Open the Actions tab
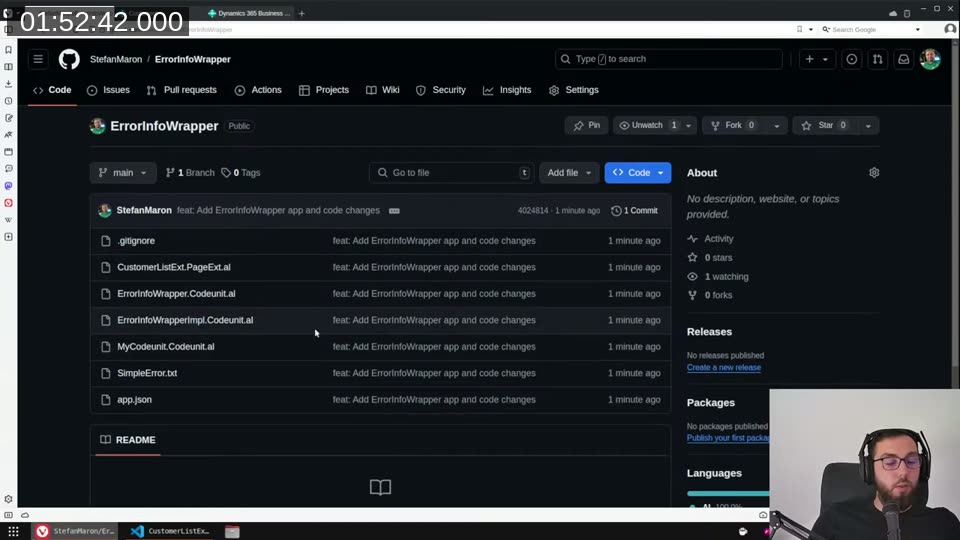Viewport: 960px width, 540px height. point(258,90)
